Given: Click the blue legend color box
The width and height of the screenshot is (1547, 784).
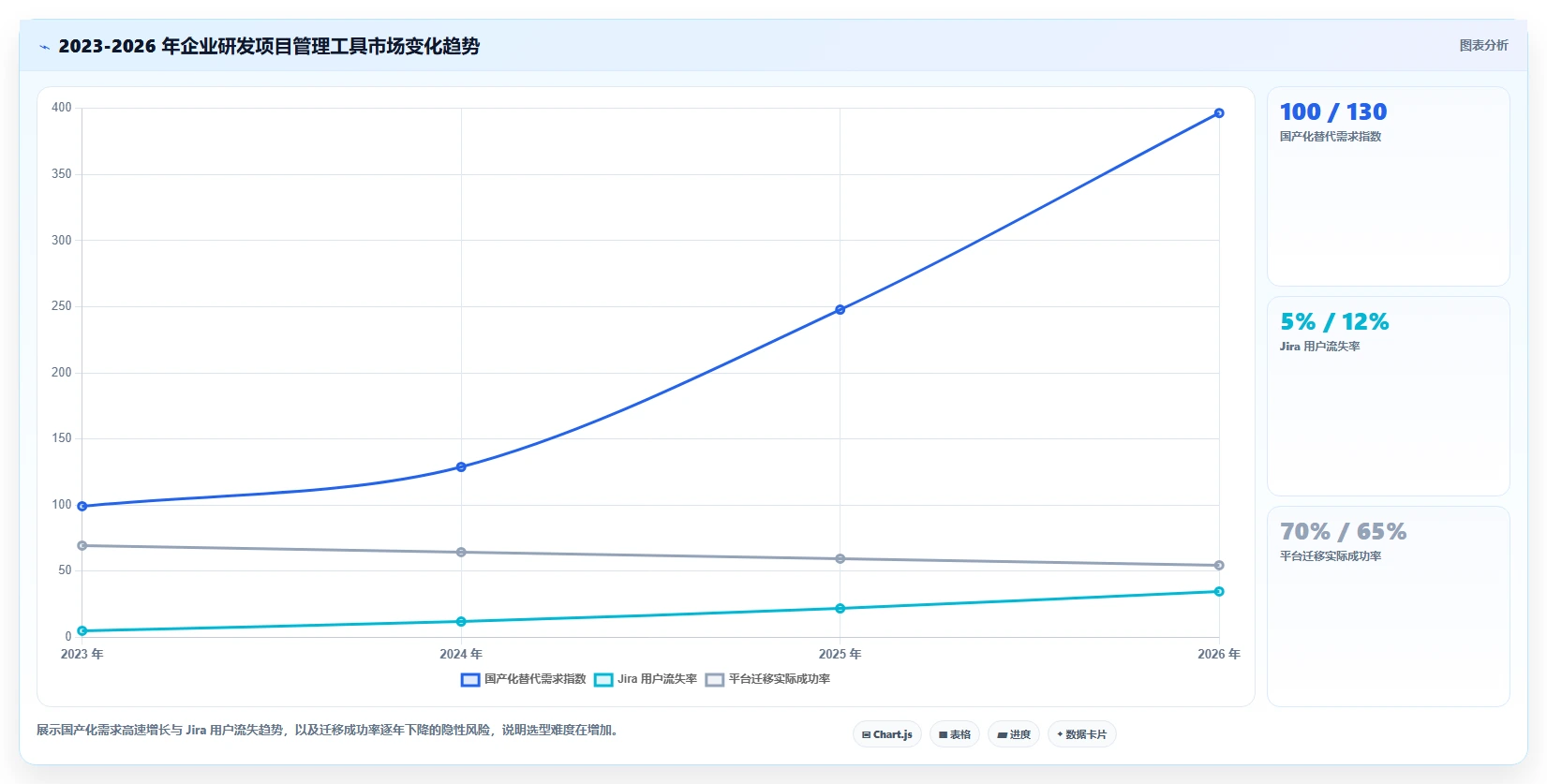Looking at the screenshot, I should [x=470, y=679].
